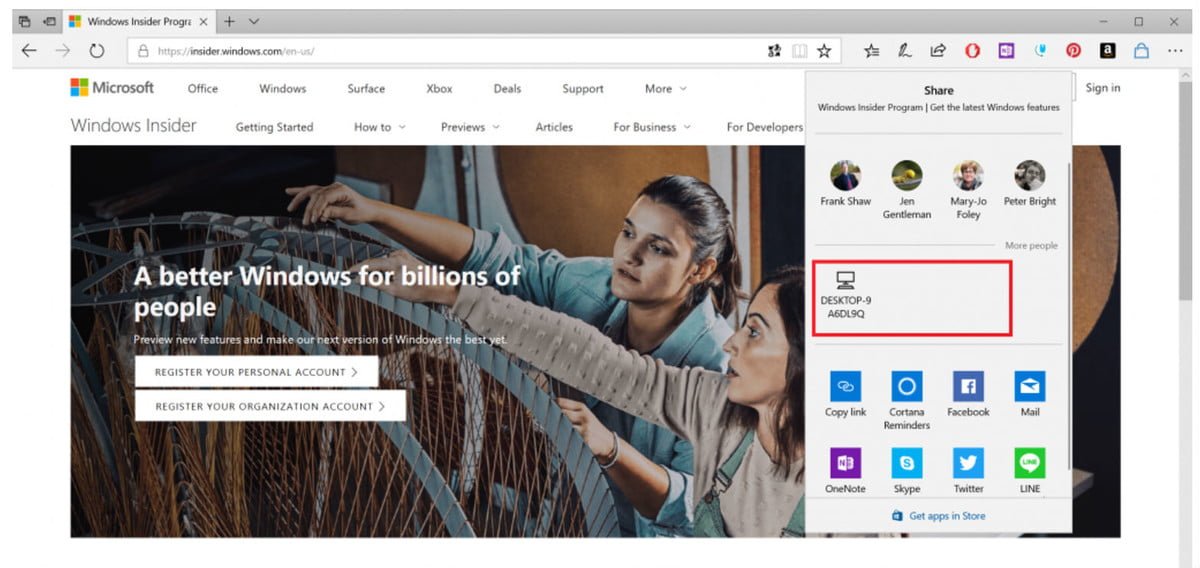Set these tabs aside
1200x568 pixels.
pos(48,21)
